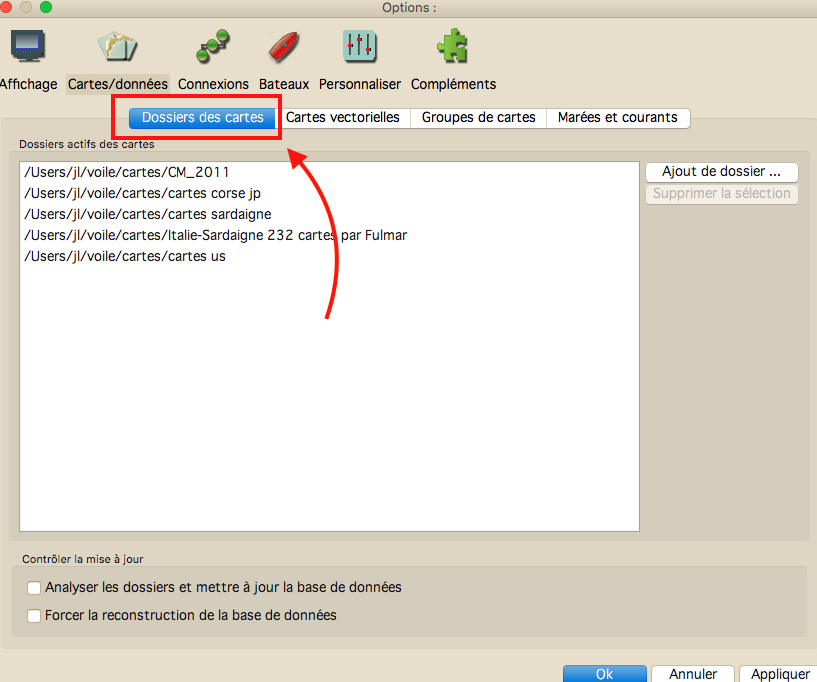Select the cartes us folder entry
The image size is (817, 682).
coord(125,256)
